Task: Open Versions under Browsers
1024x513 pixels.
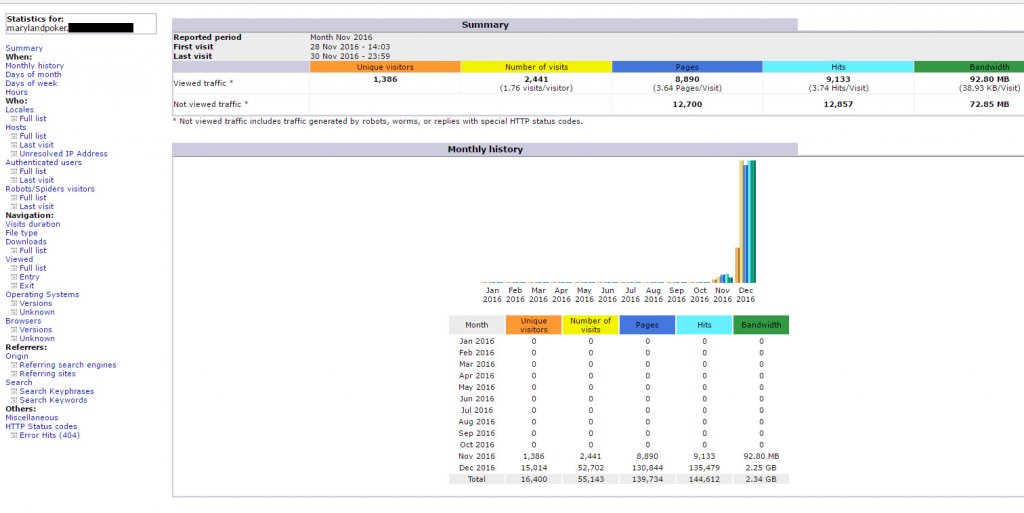Action: click(36, 330)
